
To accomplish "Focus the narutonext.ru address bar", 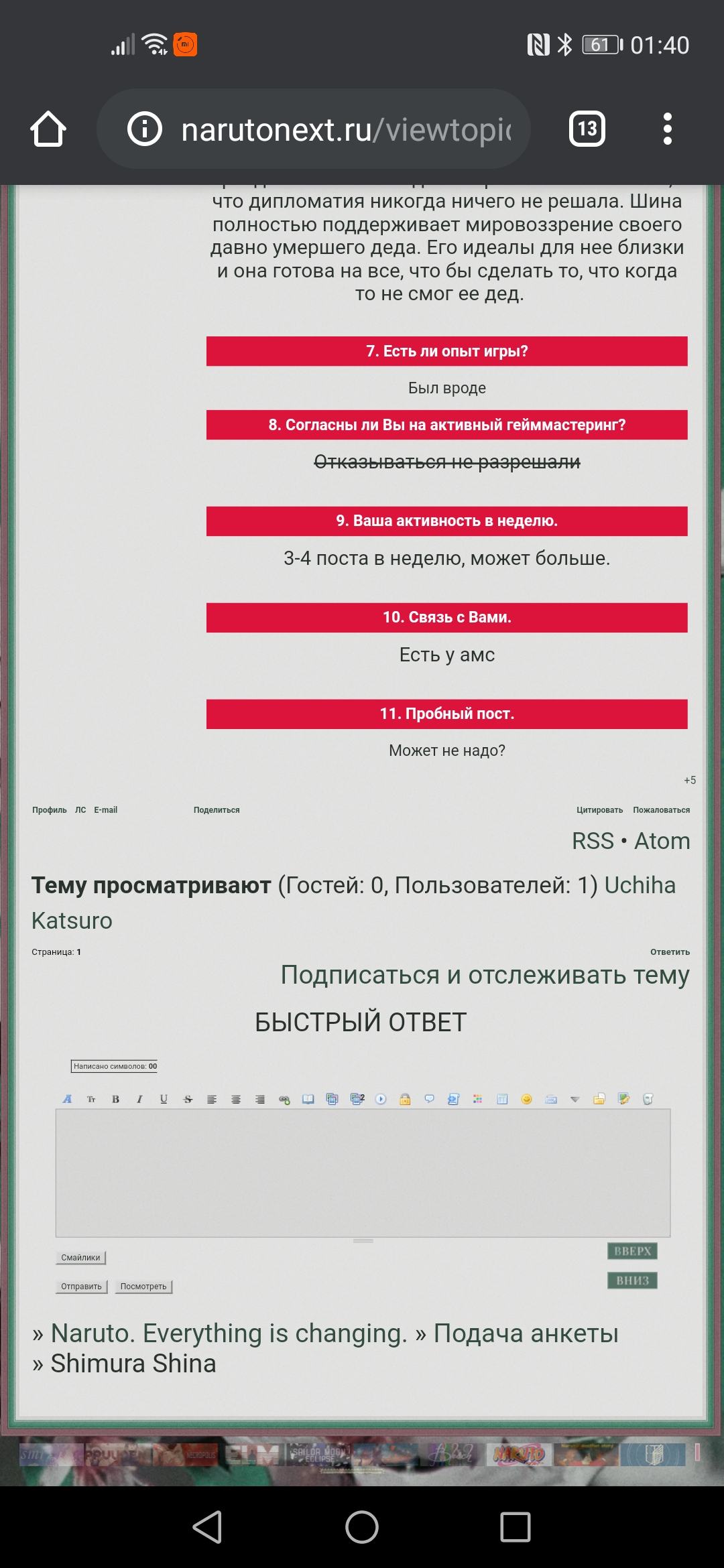I will (314, 129).
